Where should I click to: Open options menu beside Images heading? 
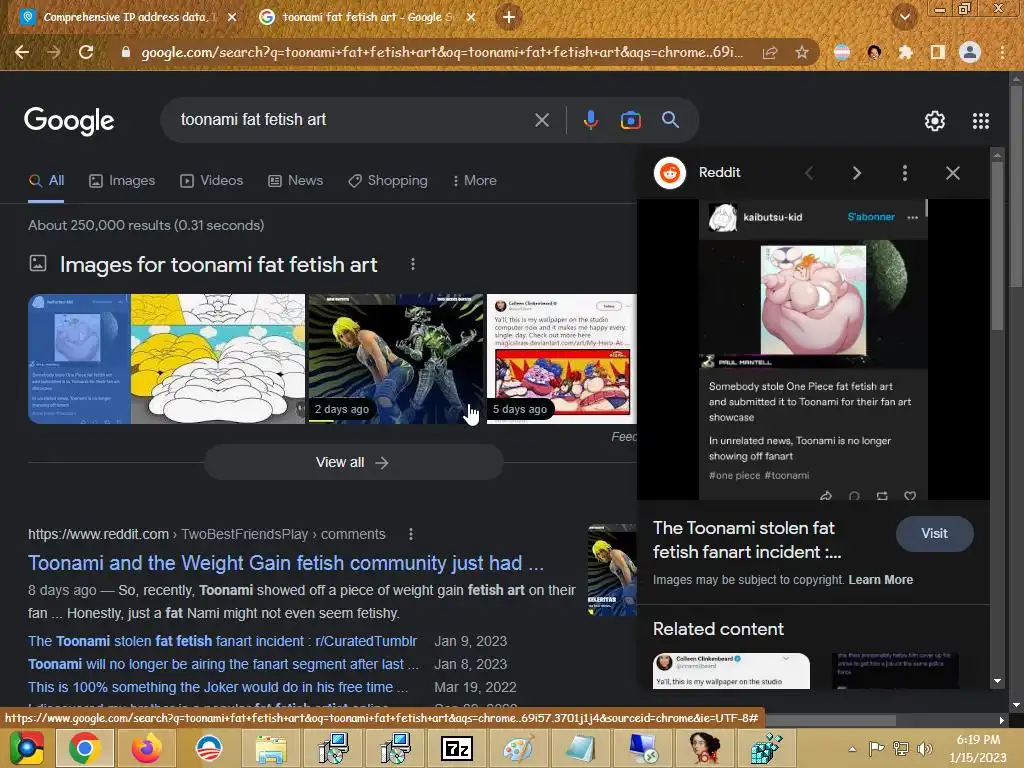coord(412,264)
